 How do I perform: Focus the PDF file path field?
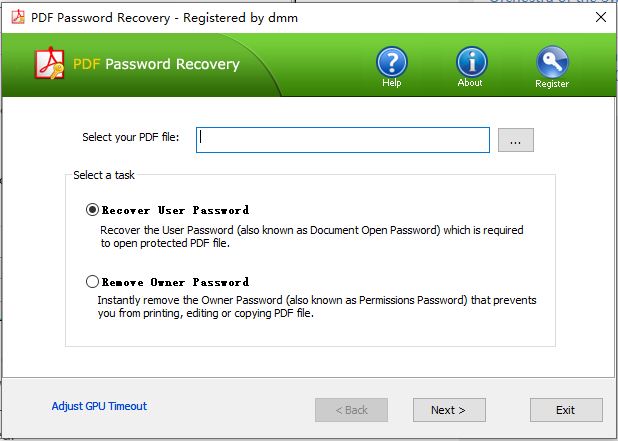(343, 139)
